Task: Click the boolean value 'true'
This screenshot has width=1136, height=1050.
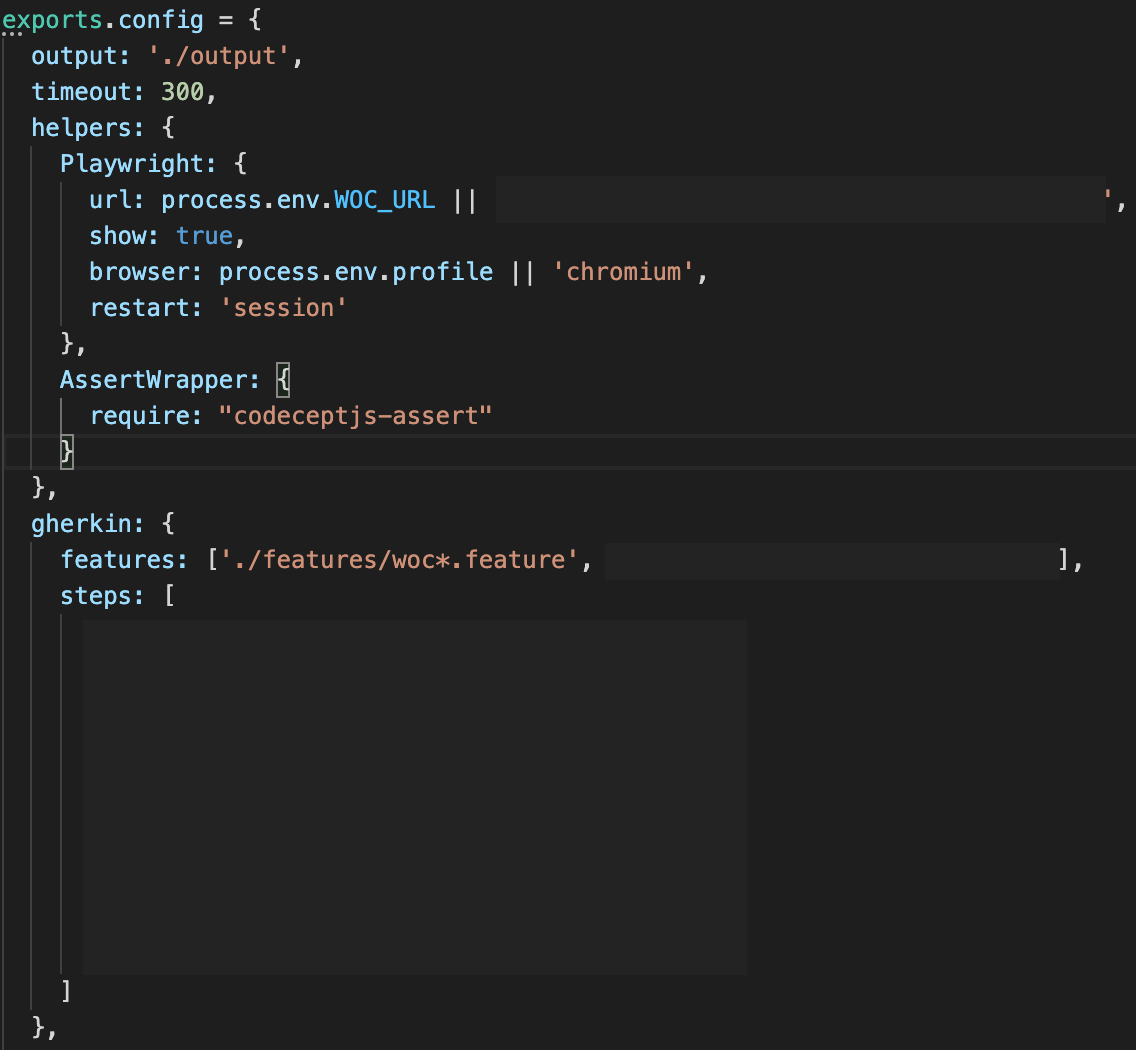Action: tap(204, 236)
